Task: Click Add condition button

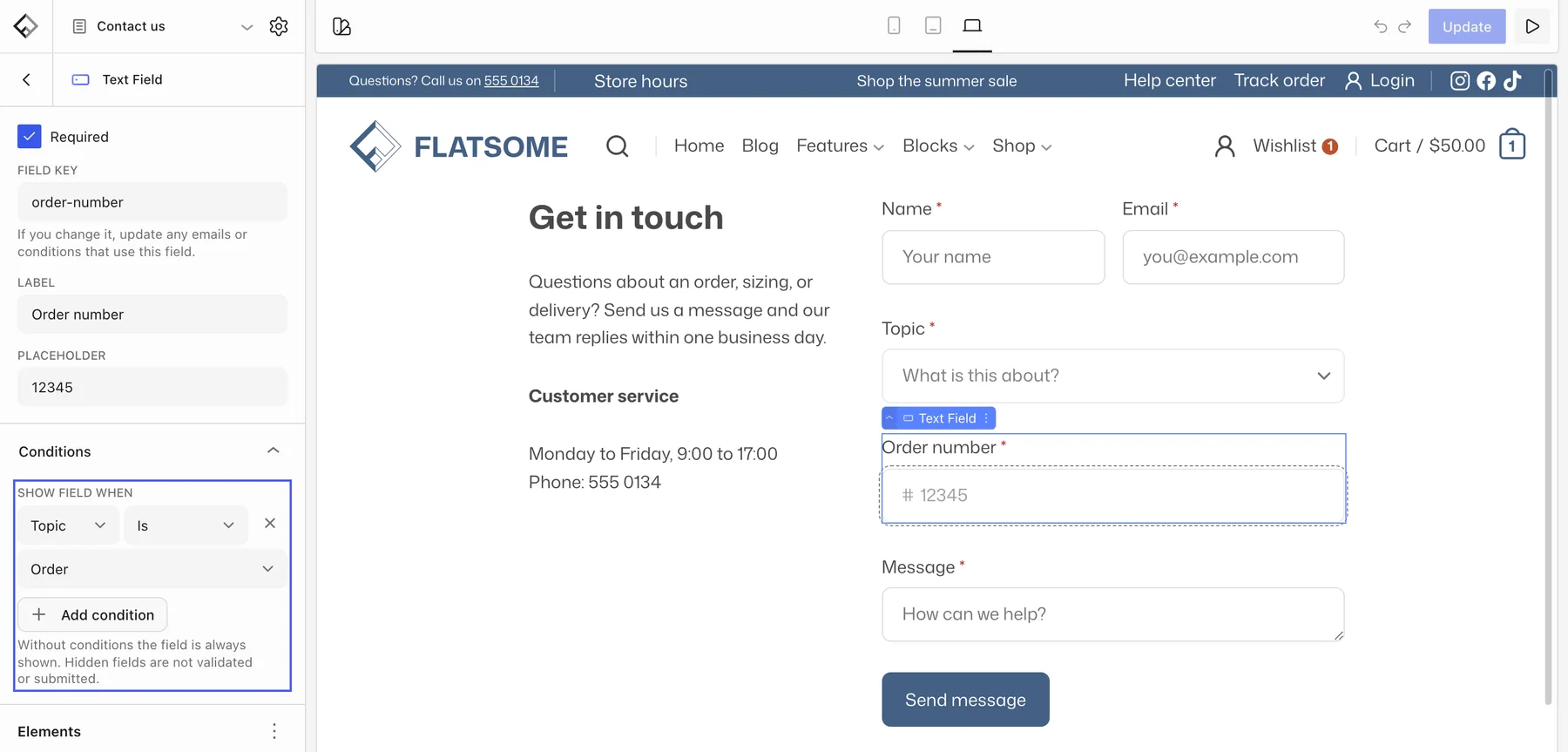Action: point(92,614)
